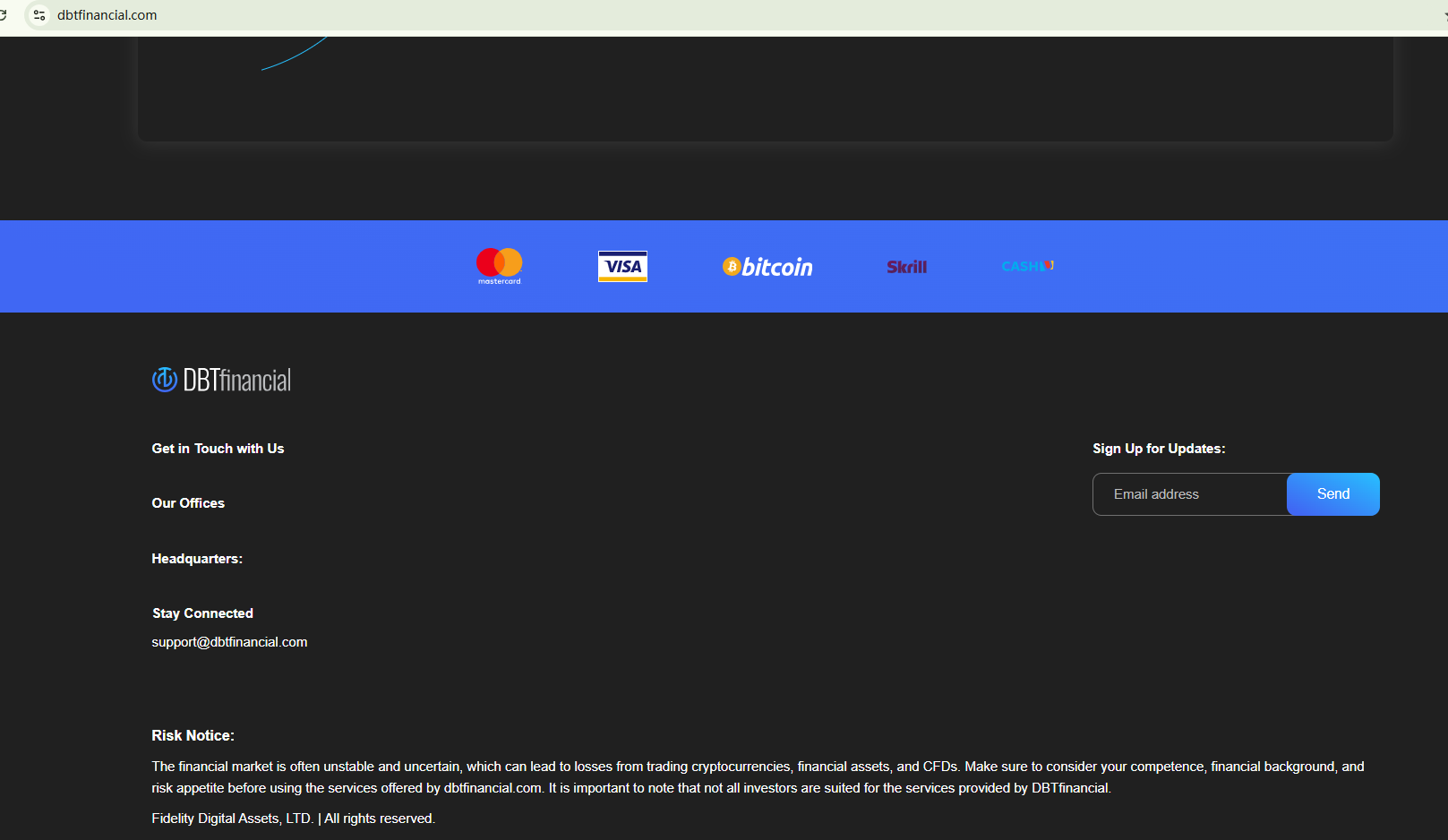
Task: Click the Skrill payment logo
Action: point(906,267)
